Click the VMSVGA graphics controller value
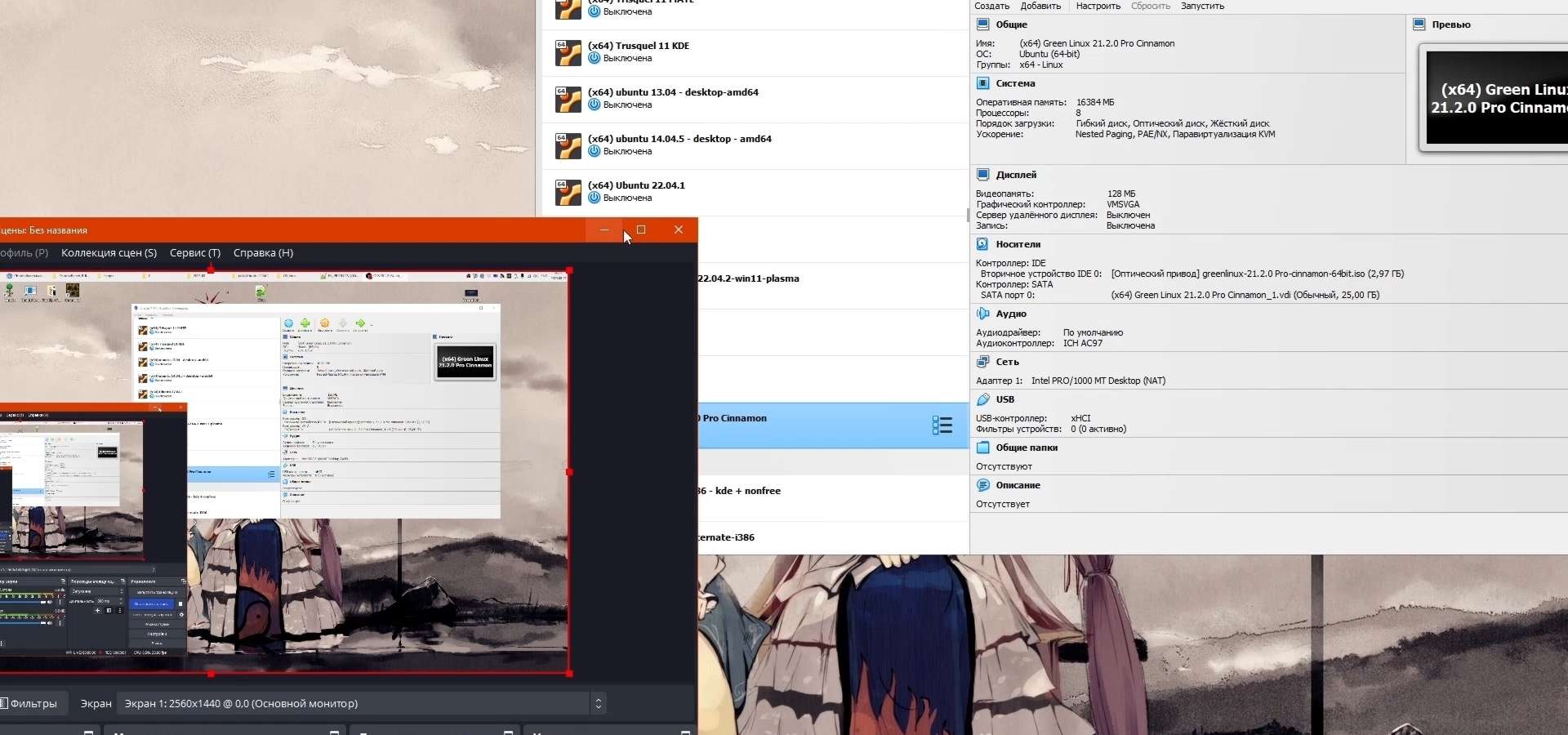1568x735 pixels. 1123,204
